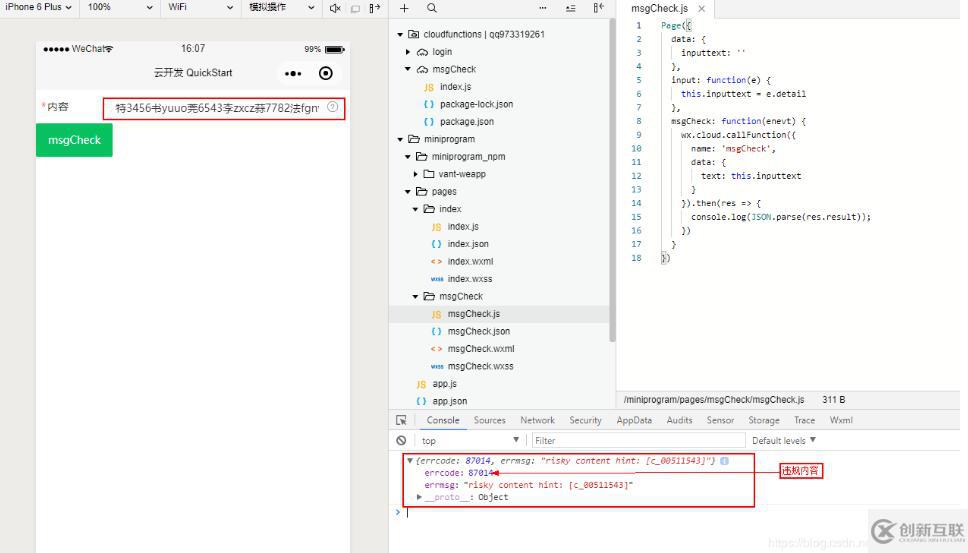
Task: Click the mute sound icon in simulator toolbar
Action: click(335, 8)
